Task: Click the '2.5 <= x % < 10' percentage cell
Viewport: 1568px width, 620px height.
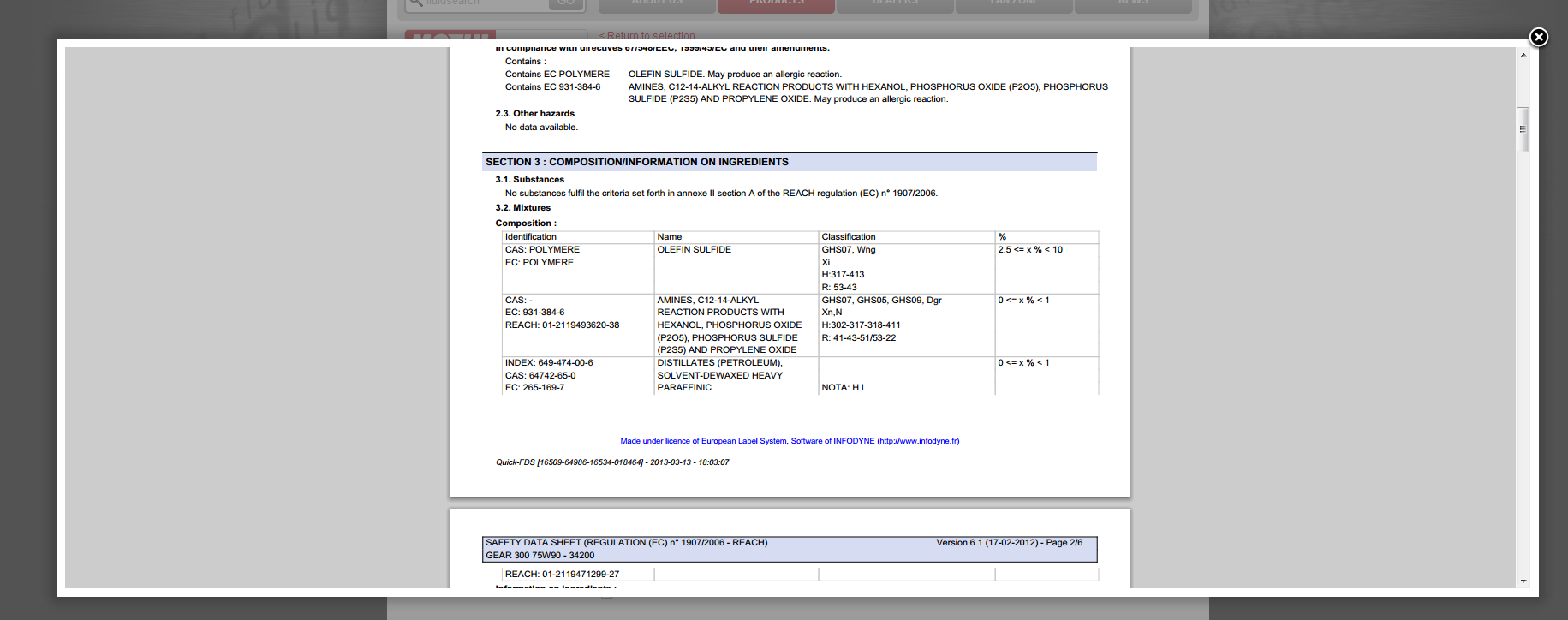Action: pos(1029,250)
